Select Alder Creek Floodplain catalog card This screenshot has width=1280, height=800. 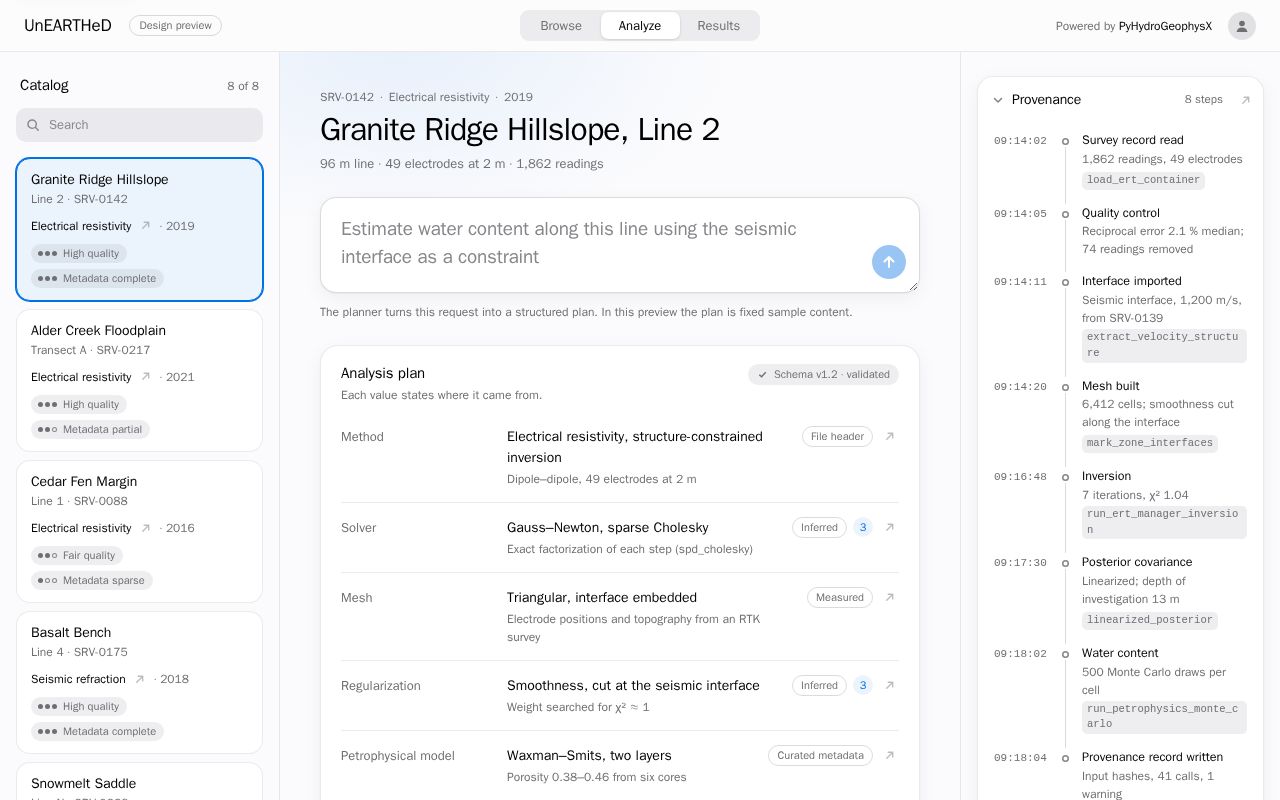[x=139, y=380]
